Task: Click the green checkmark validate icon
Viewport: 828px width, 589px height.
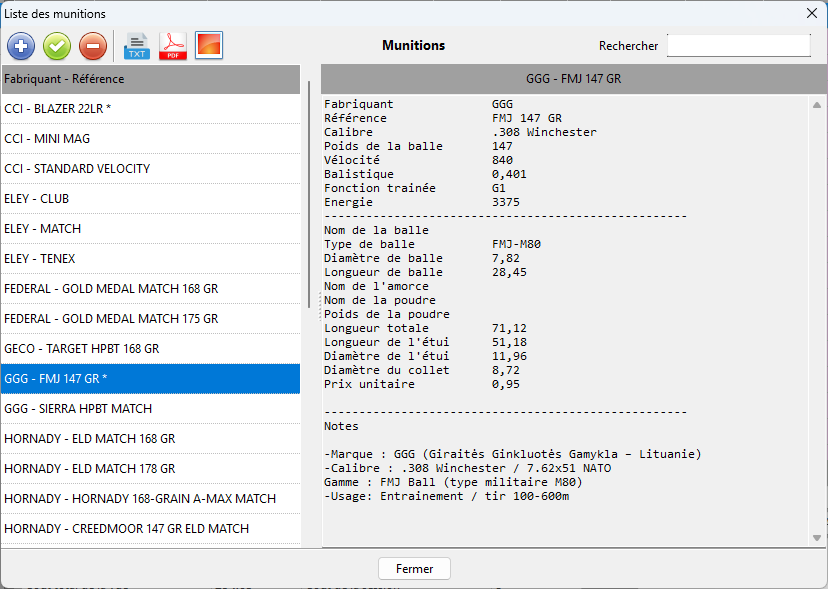Action: (57, 46)
